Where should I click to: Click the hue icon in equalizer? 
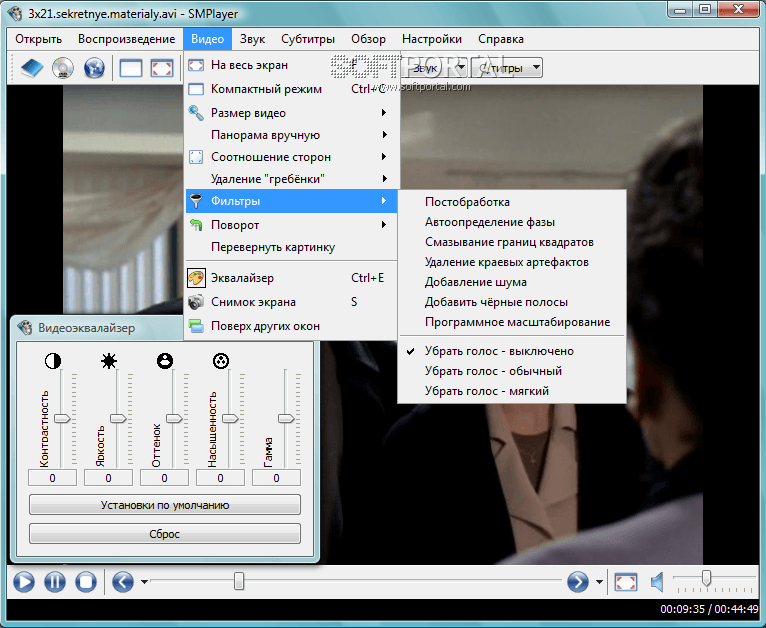(x=165, y=361)
